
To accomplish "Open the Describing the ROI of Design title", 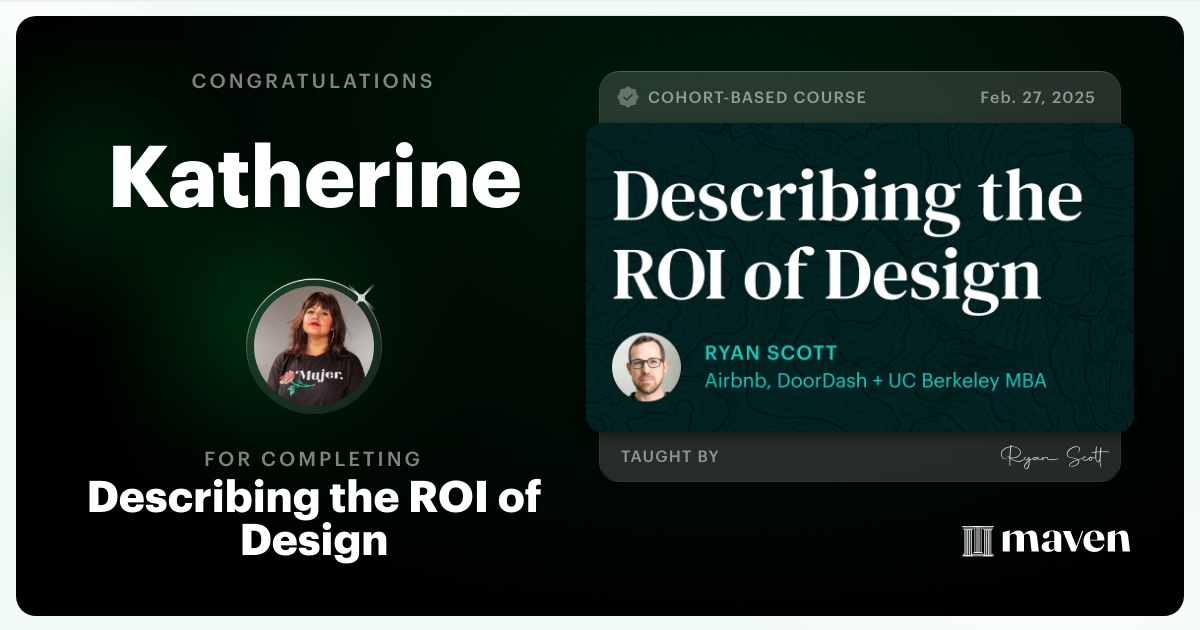I will 848,230.
